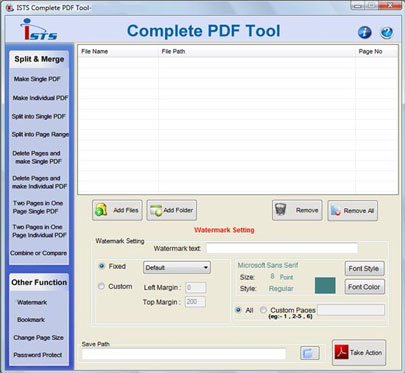The width and height of the screenshot is (405, 373).
Task: Click the Add Files button
Action: (117, 210)
